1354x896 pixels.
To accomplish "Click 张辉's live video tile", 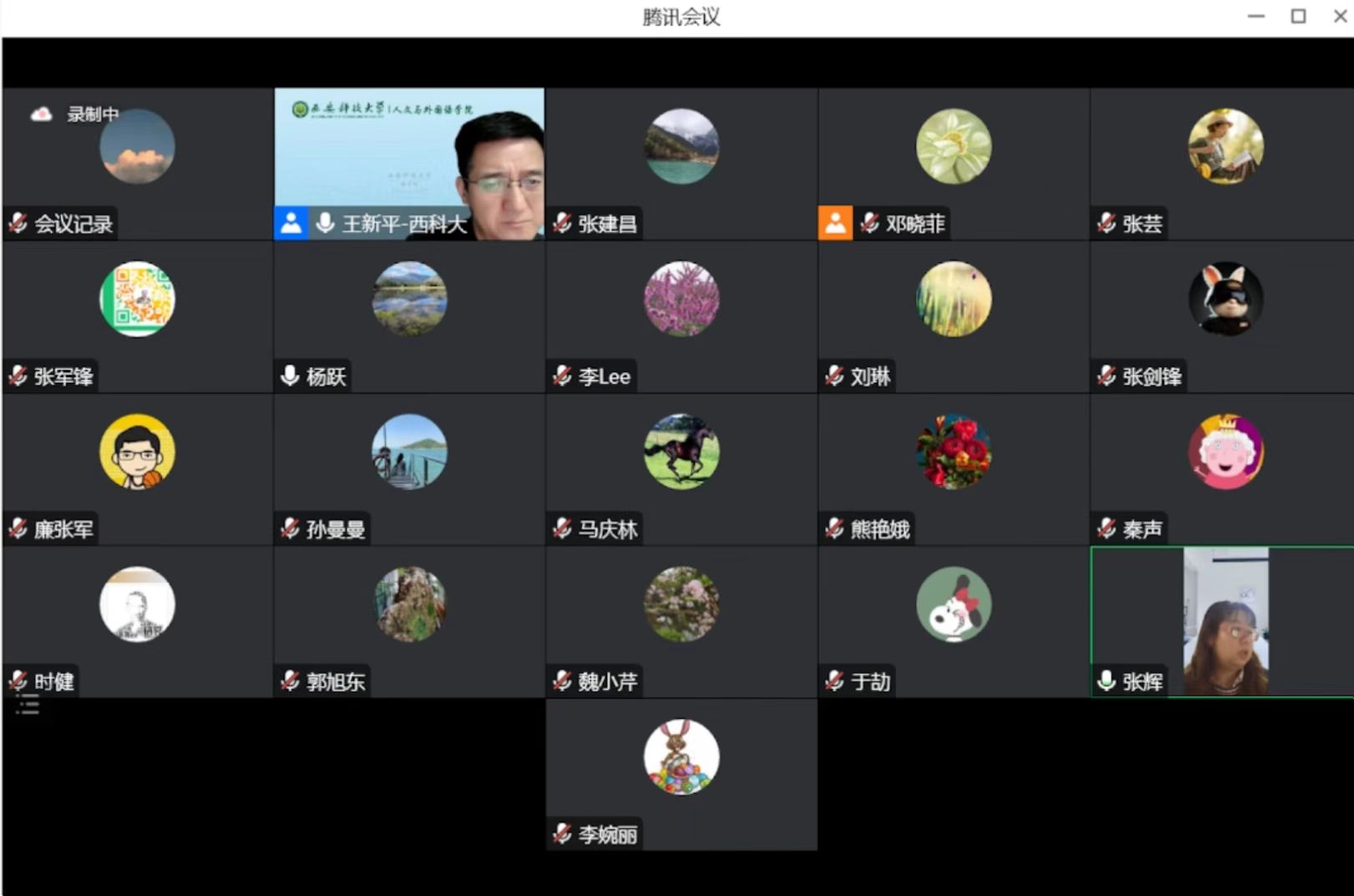I will [1225, 620].
